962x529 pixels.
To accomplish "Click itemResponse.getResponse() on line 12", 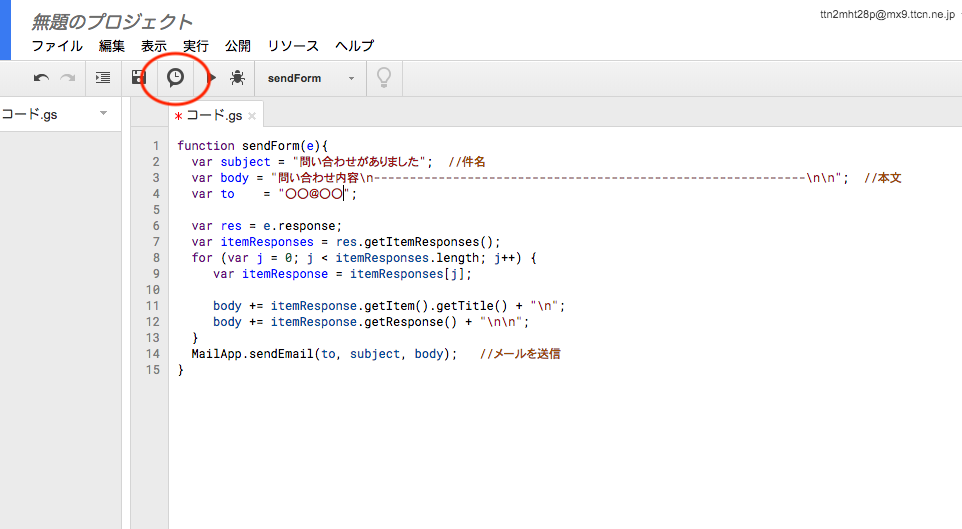I will point(364,322).
